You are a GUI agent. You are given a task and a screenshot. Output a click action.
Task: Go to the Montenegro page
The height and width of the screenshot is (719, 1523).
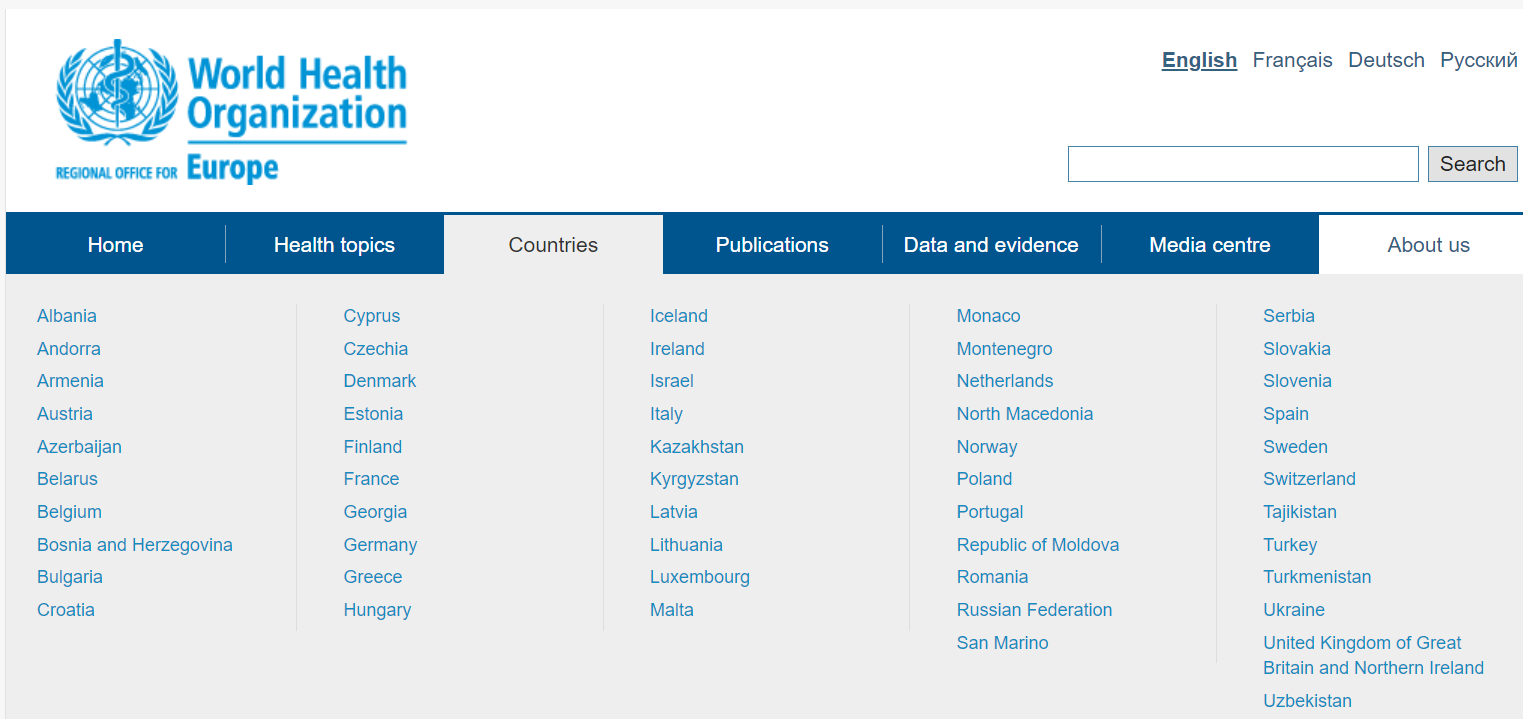1004,349
